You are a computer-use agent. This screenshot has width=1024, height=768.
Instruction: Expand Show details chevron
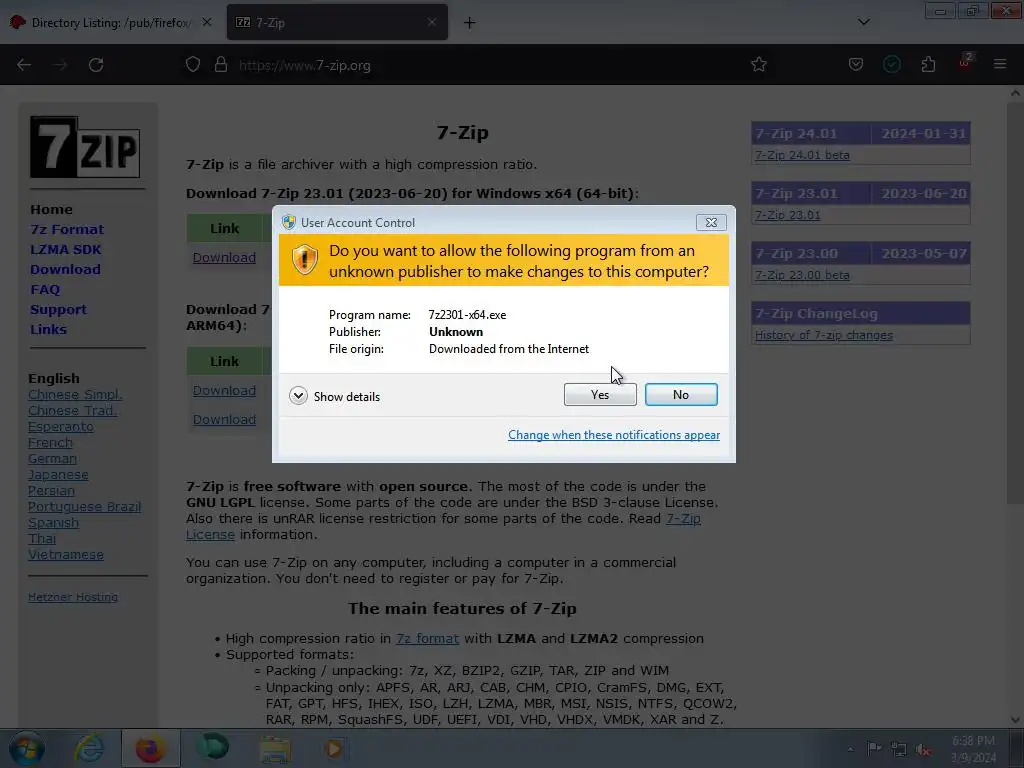coord(298,396)
